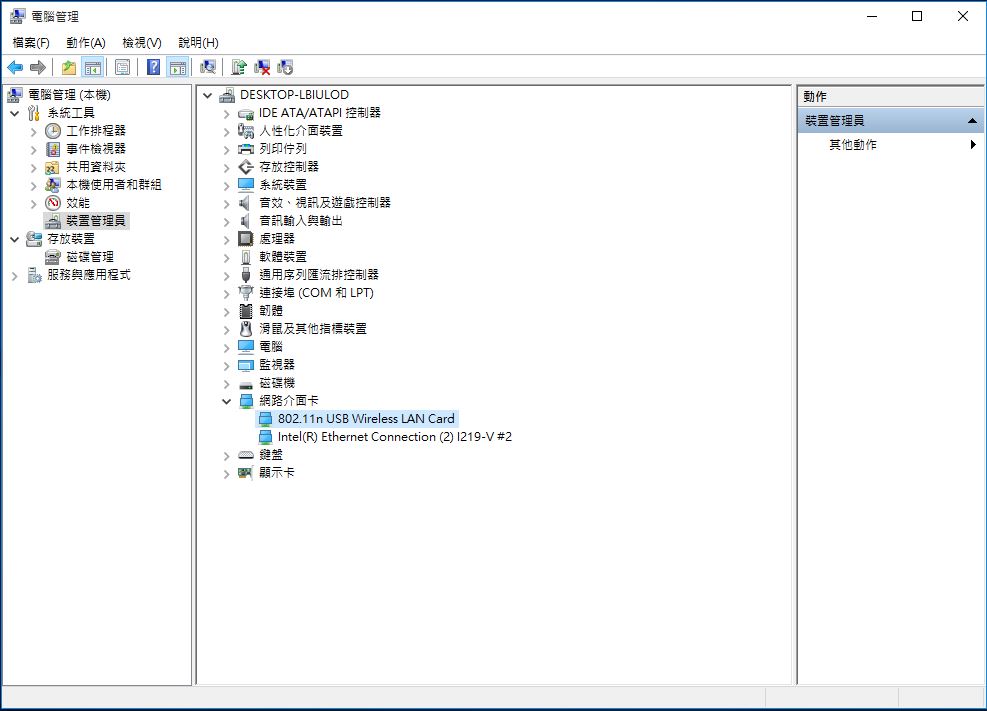This screenshot has width=987, height=711.
Task: Collapse 裝置管理員 section in actions pane
Action: click(972, 120)
